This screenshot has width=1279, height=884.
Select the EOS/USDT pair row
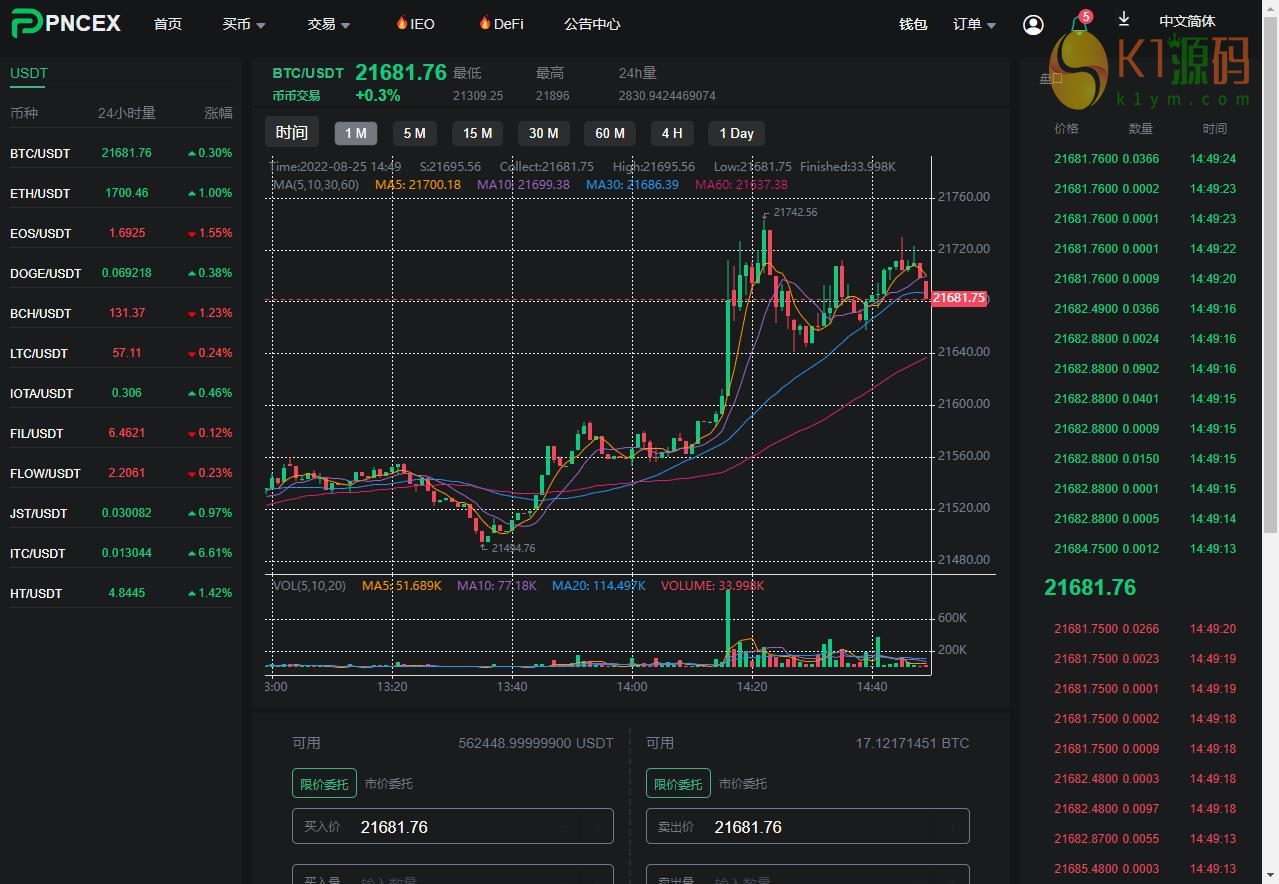[121, 233]
